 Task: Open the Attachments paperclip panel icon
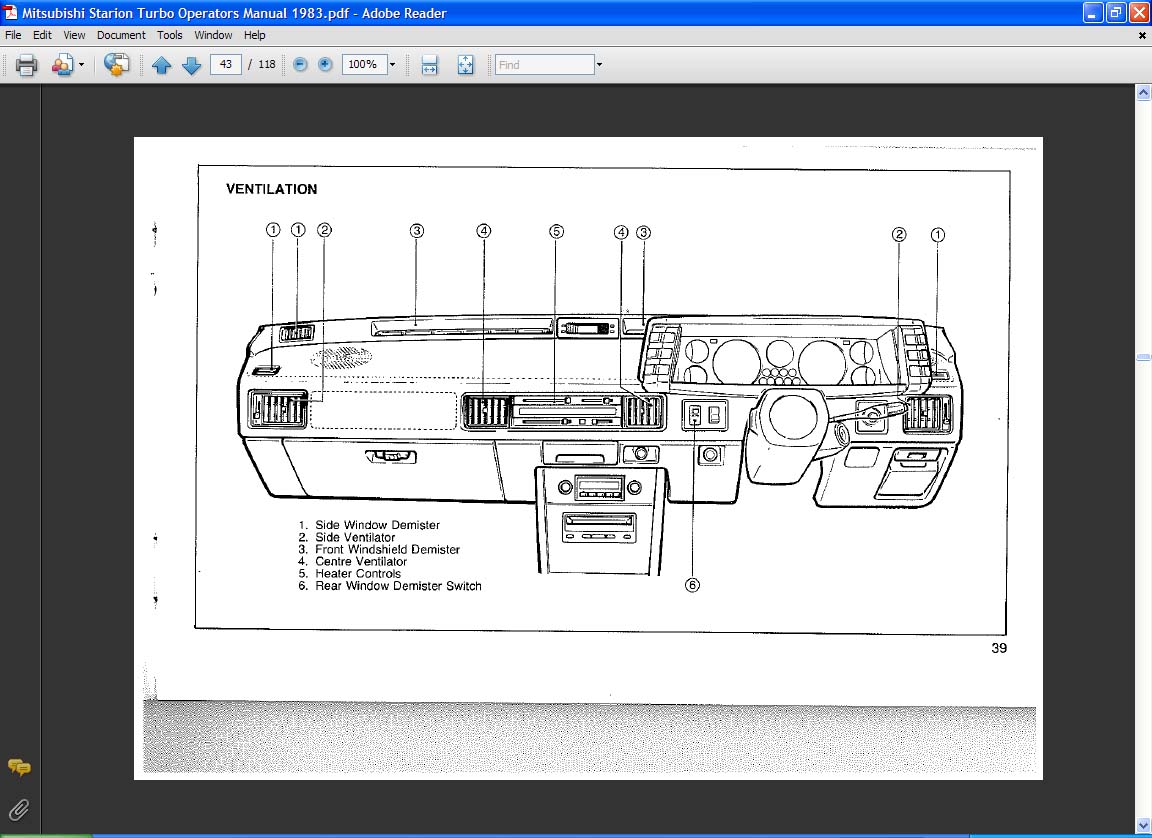(x=19, y=809)
